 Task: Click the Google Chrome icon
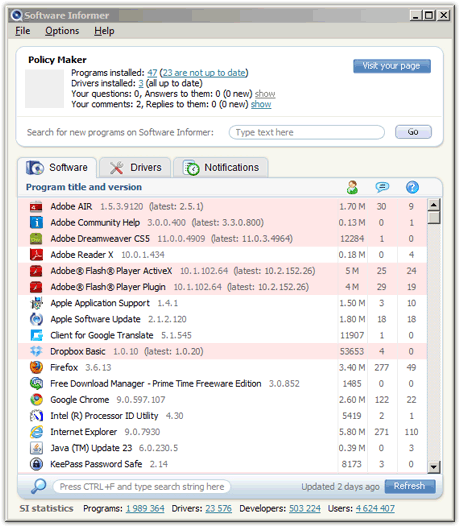click(x=36, y=400)
